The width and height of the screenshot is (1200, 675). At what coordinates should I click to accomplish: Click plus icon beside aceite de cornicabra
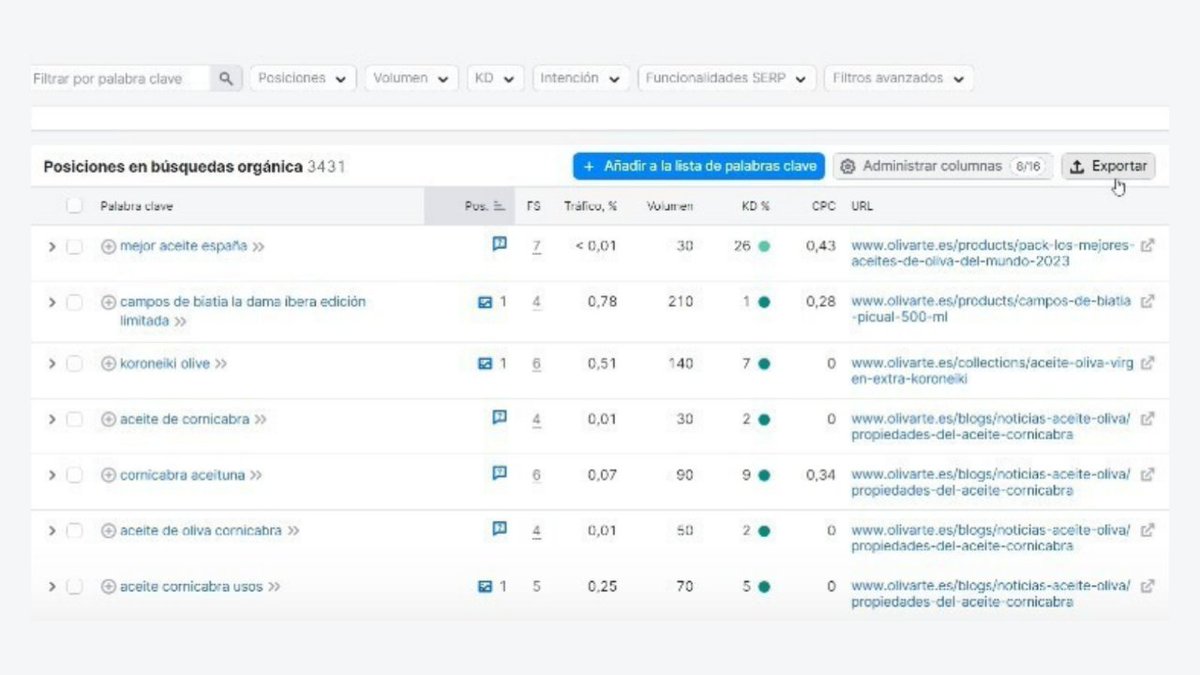[109, 420]
